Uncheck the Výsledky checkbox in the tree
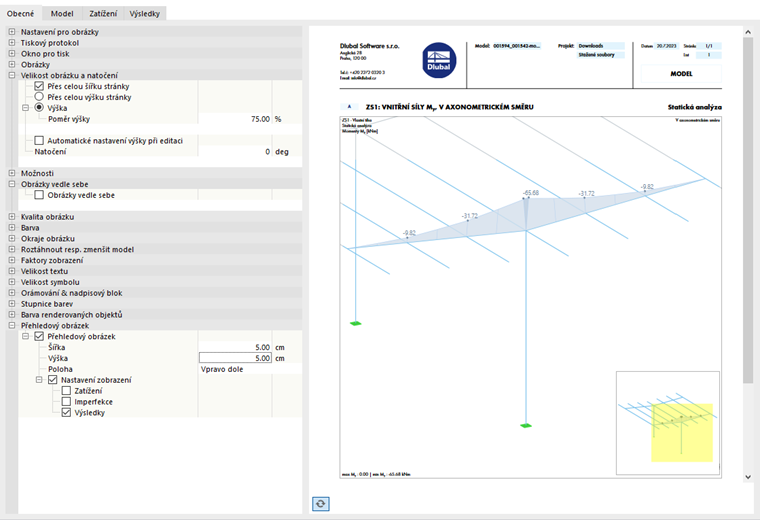Screen dimensions: 760x520 pos(66,412)
